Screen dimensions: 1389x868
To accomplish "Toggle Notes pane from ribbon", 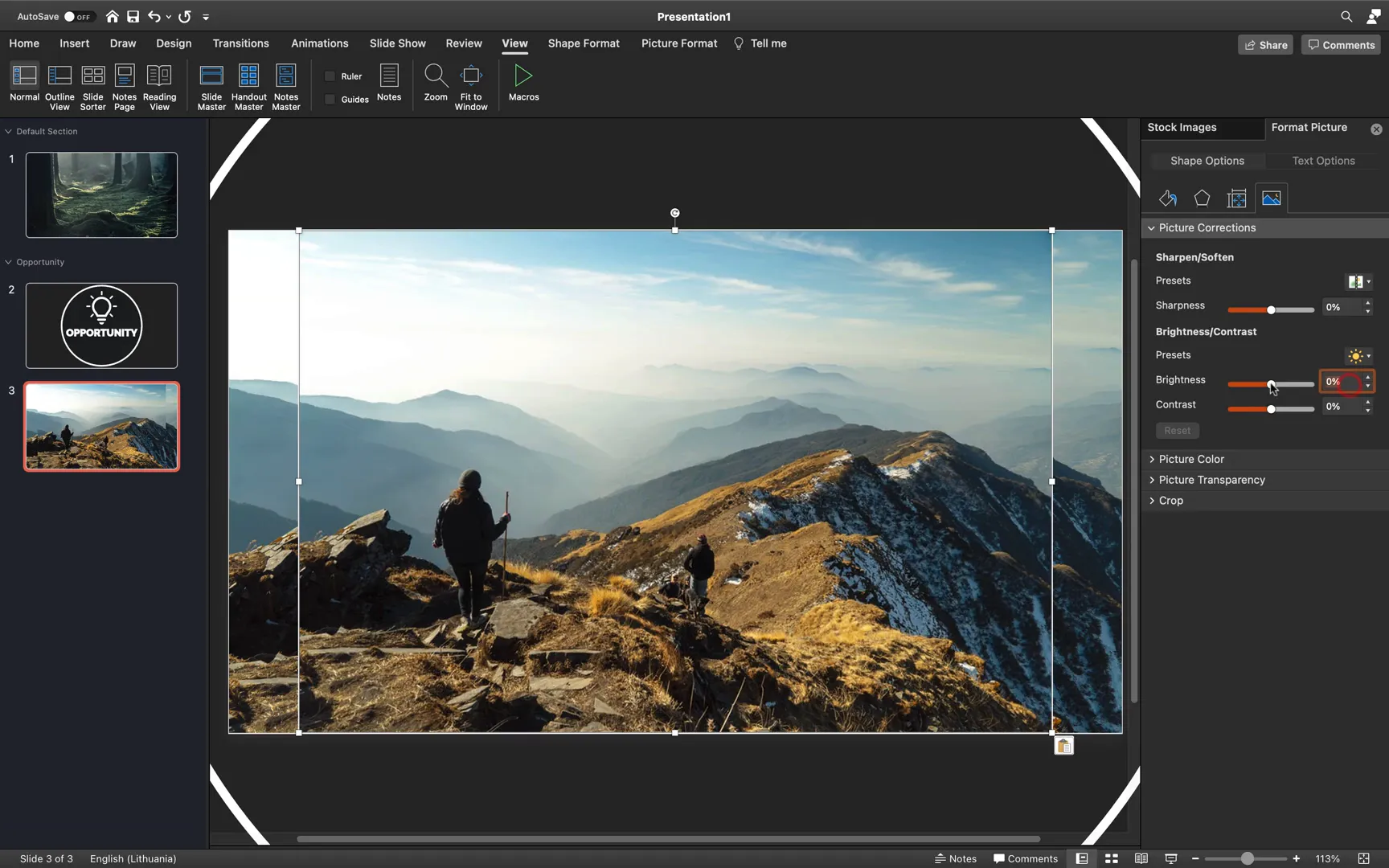I will 389,83.
